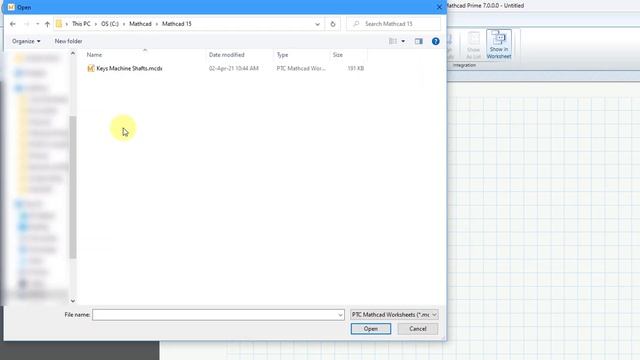Select OS (C:) in the address path

pyautogui.click(x=110, y=24)
